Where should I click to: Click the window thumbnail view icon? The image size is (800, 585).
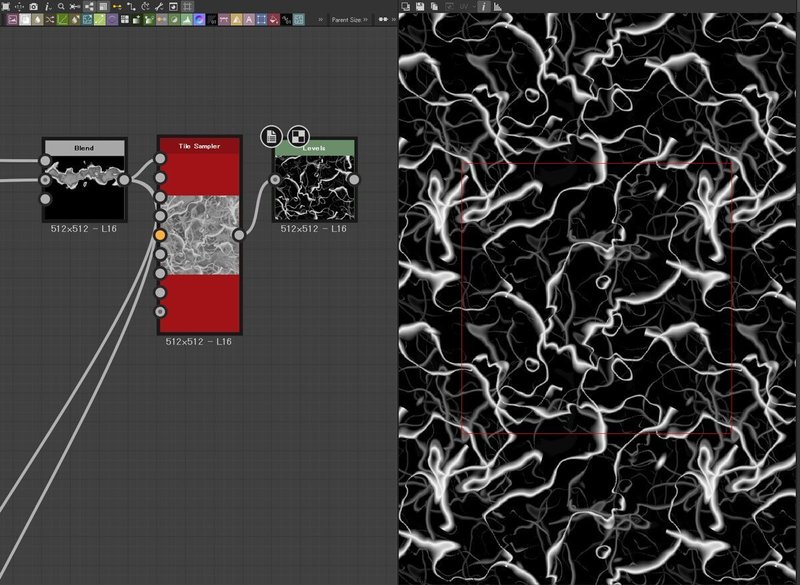(173, 7)
